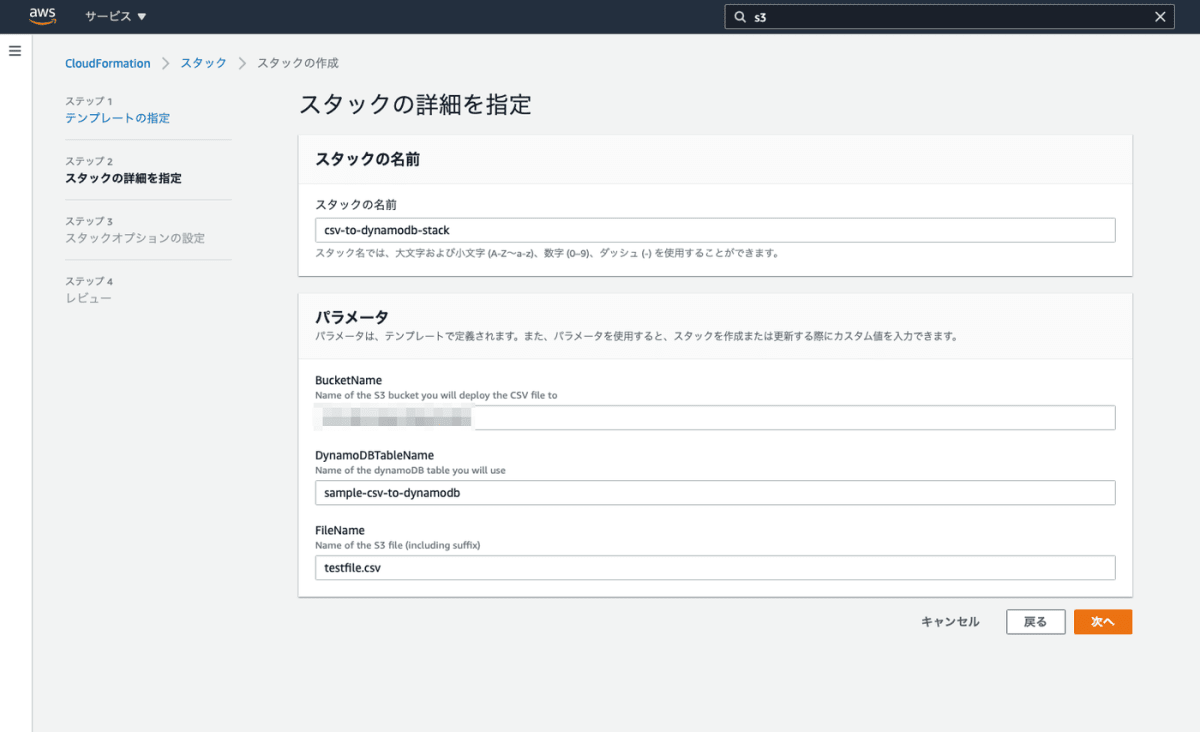Open the AWS home logo
This screenshot has height=732, width=1200.
[x=43, y=16]
